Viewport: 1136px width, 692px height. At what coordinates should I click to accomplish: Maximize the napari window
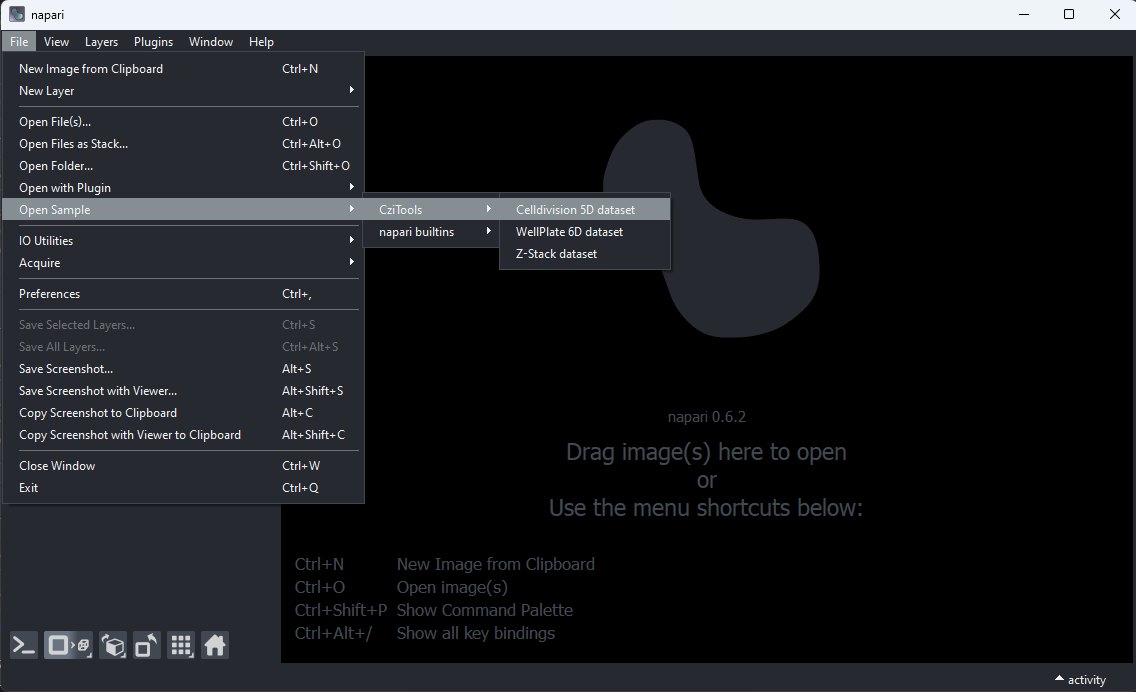(x=1069, y=14)
